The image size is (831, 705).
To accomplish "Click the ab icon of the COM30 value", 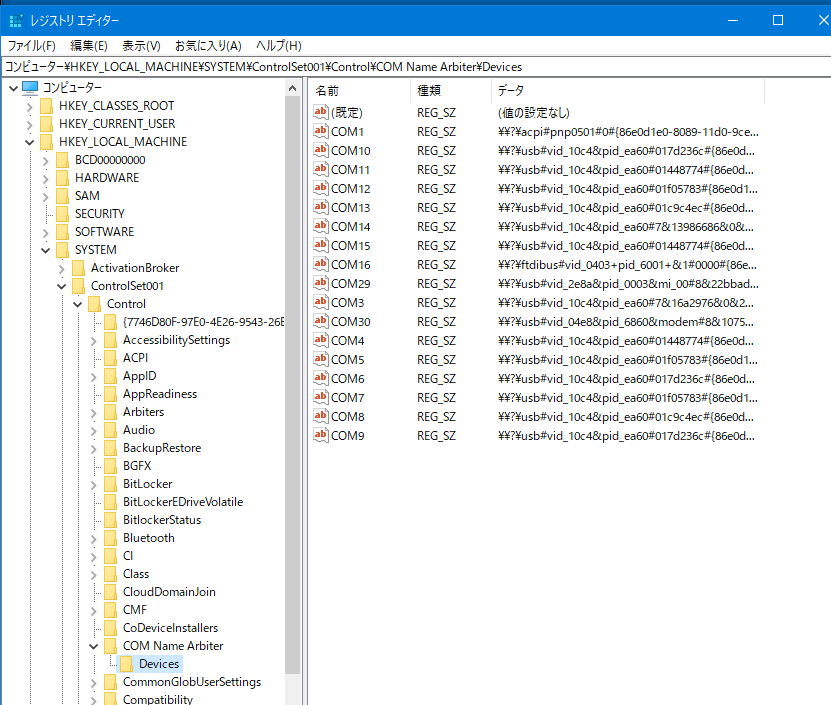I will pos(320,321).
